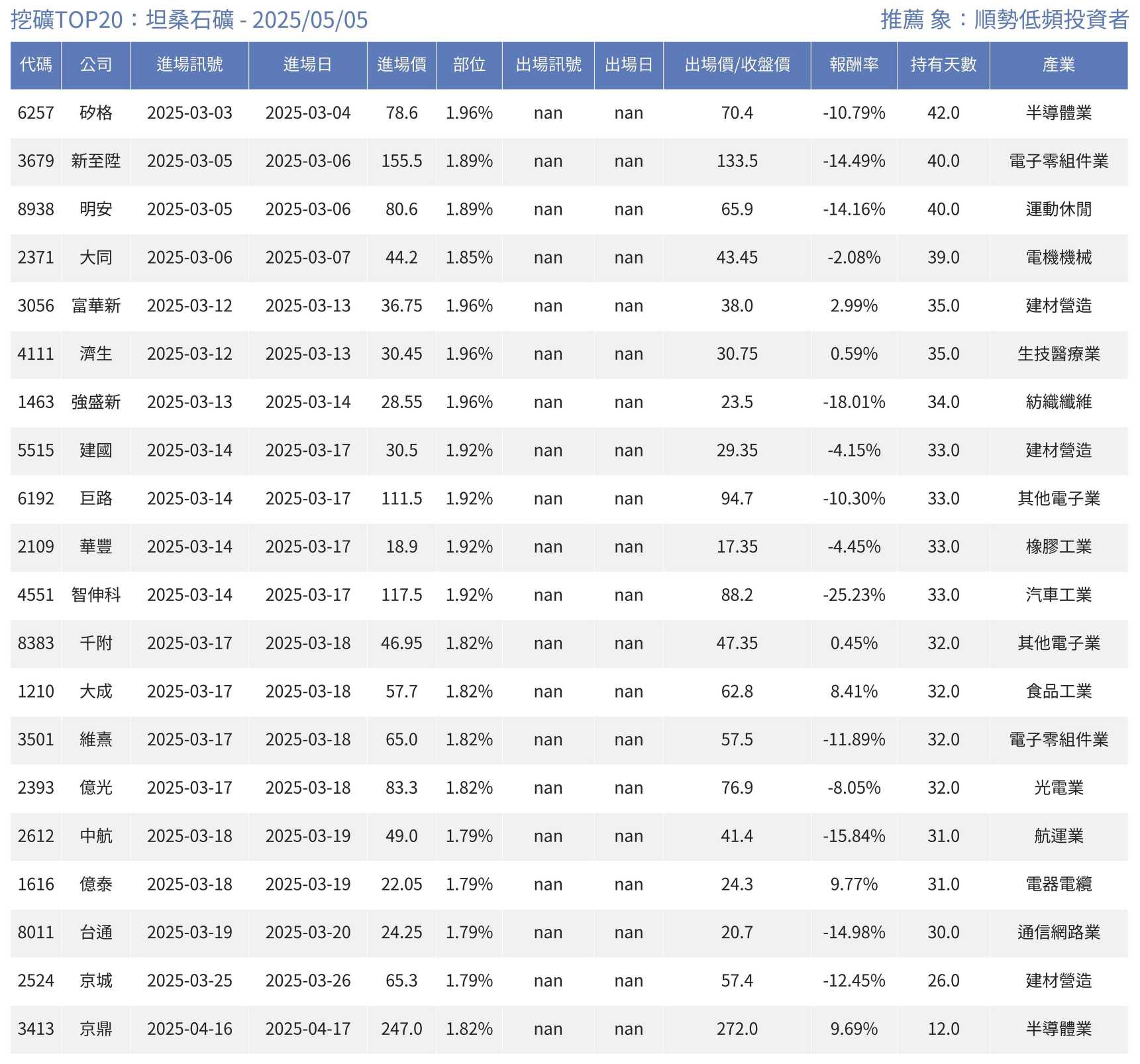Click industry 電機機械

tap(1059, 258)
